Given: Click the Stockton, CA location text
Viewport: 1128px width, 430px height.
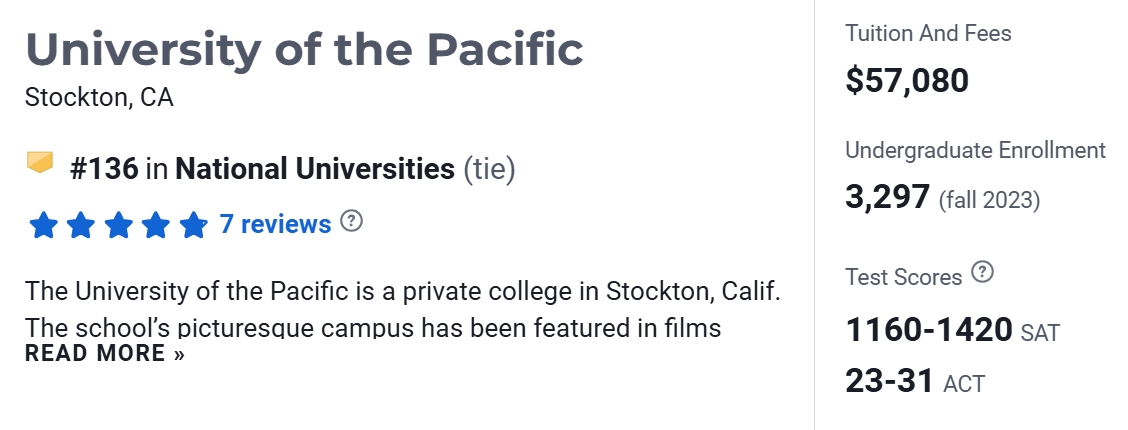Looking at the screenshot, I should coord(99,98).
